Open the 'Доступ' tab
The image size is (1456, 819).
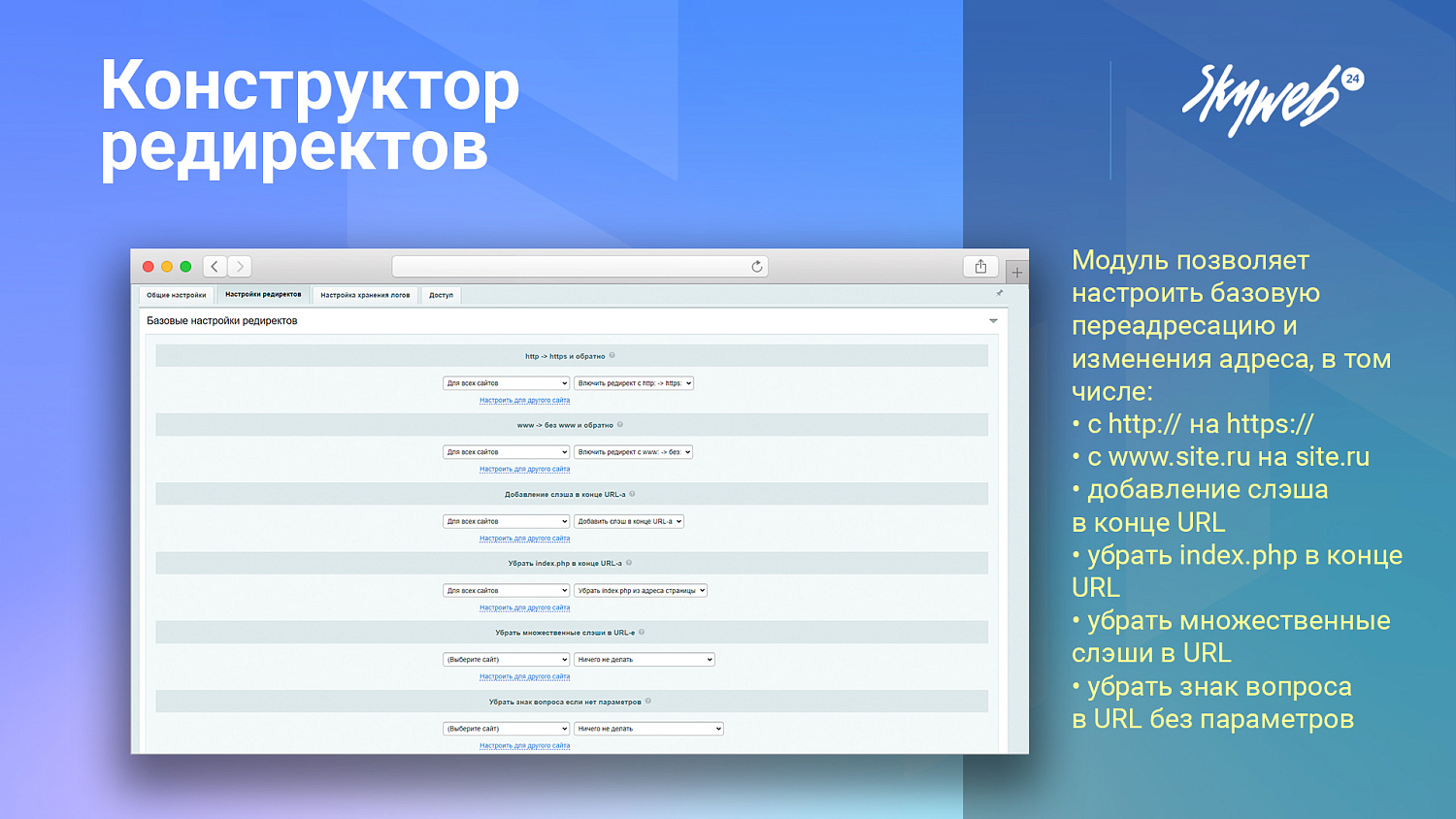442,294
